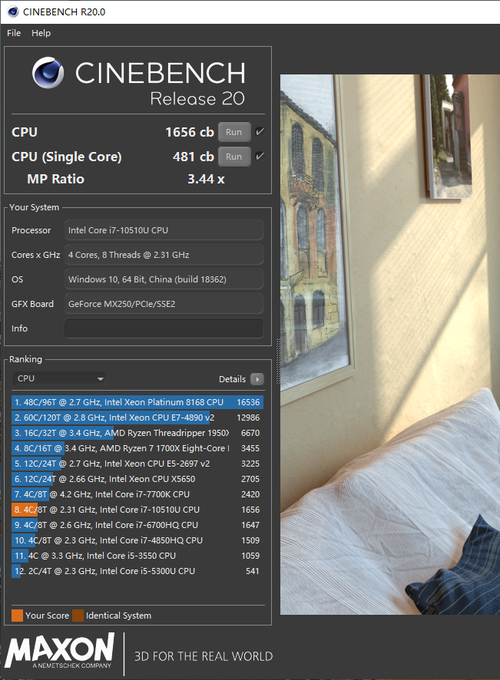500x680 pixels.
Task: Click the OS field Windows 10, 64 Bit
Action: (x=164, y=280)
